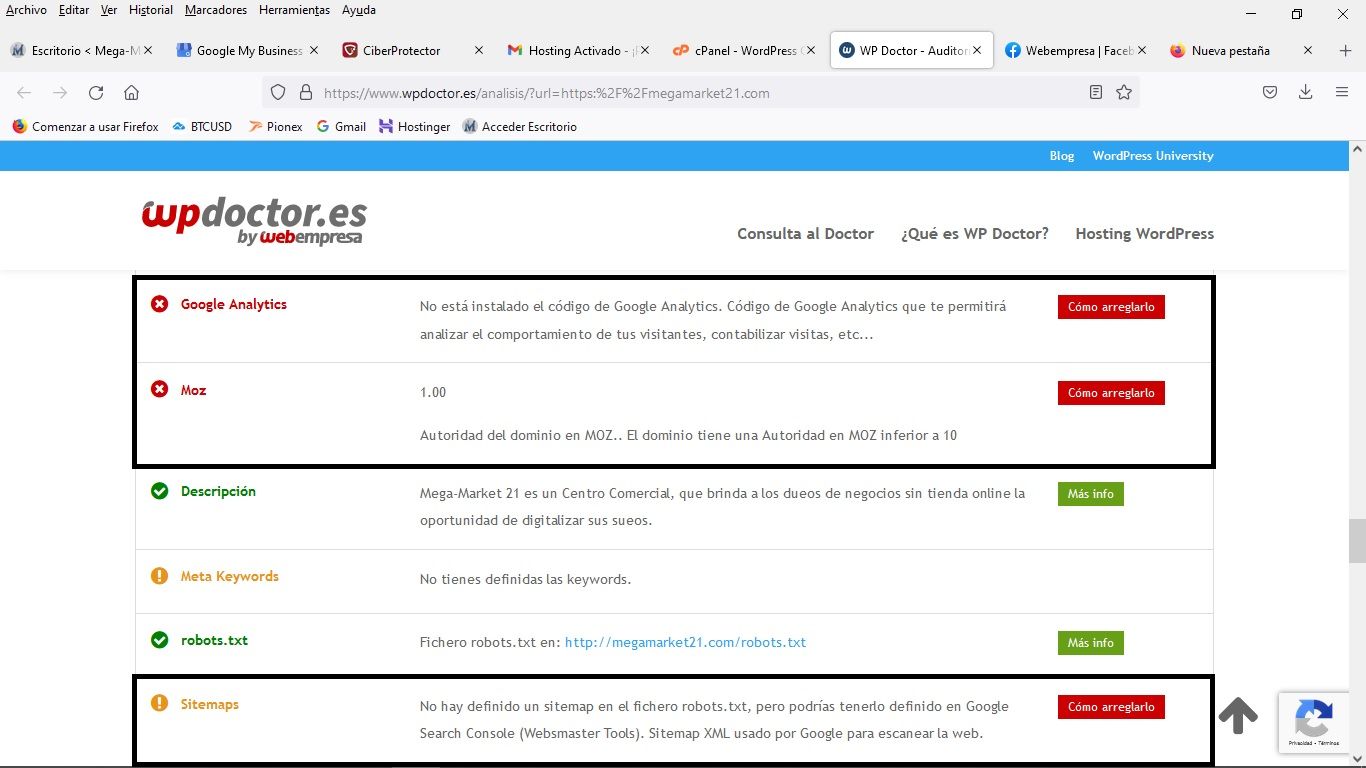The height and width of the screenshot is (768, 1366).
Task: Click the orange warning icon beside Meta Keywords
Action: coord(159,576)
